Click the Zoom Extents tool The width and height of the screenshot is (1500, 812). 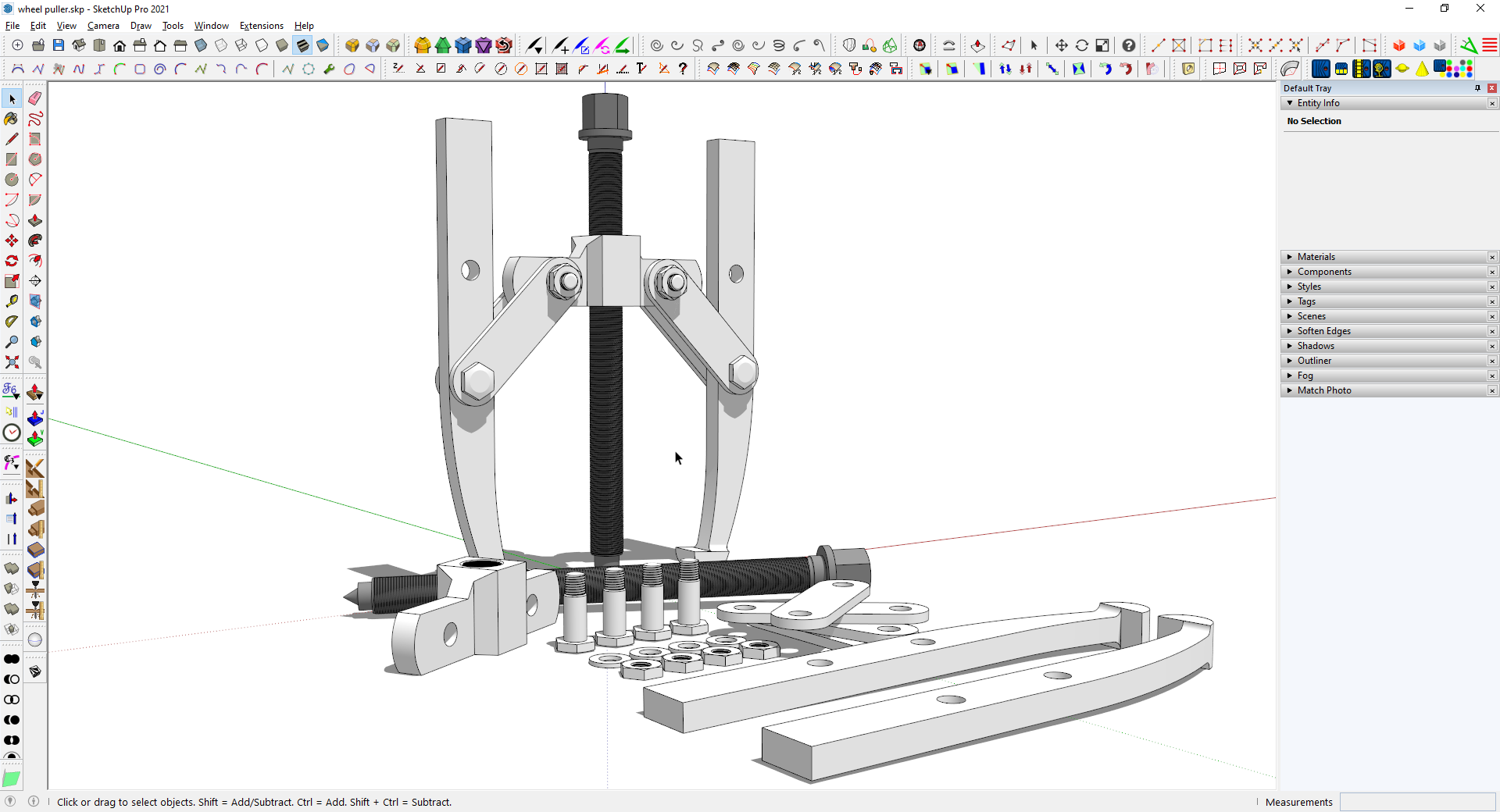pos(12,362)
